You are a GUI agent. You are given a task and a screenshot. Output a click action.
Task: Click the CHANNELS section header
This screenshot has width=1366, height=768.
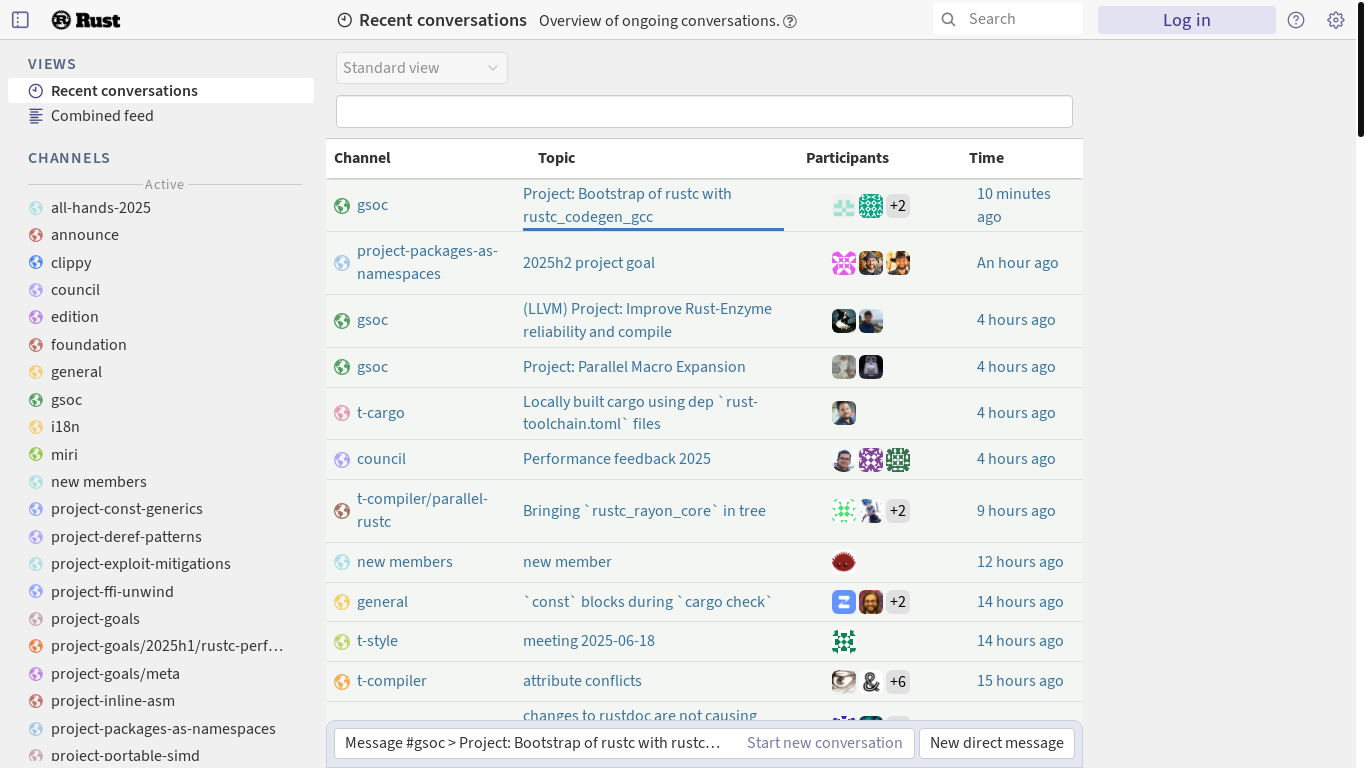click(69, 158)
